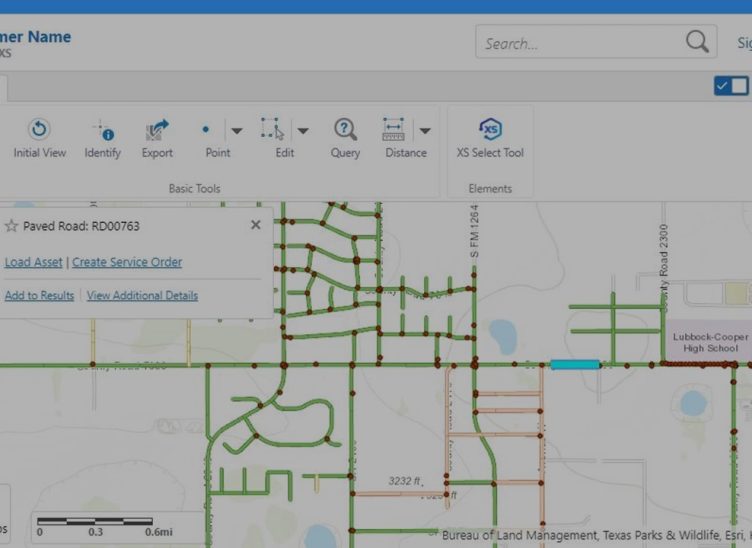
Task: Click the search magnifier icon
Action: [x=696, y=42]
